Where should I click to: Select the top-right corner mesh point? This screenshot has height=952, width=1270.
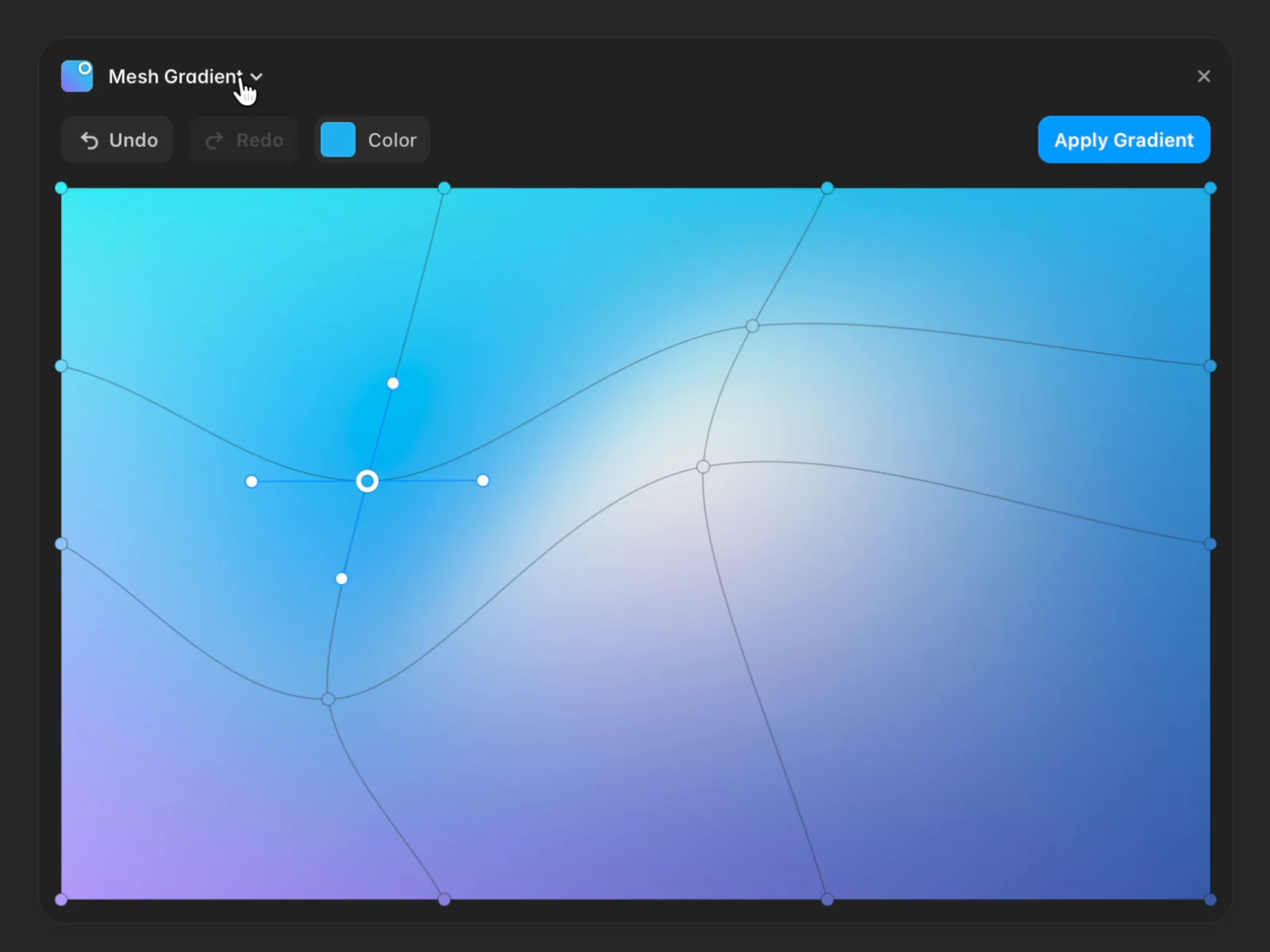[x=1210, y=188]
